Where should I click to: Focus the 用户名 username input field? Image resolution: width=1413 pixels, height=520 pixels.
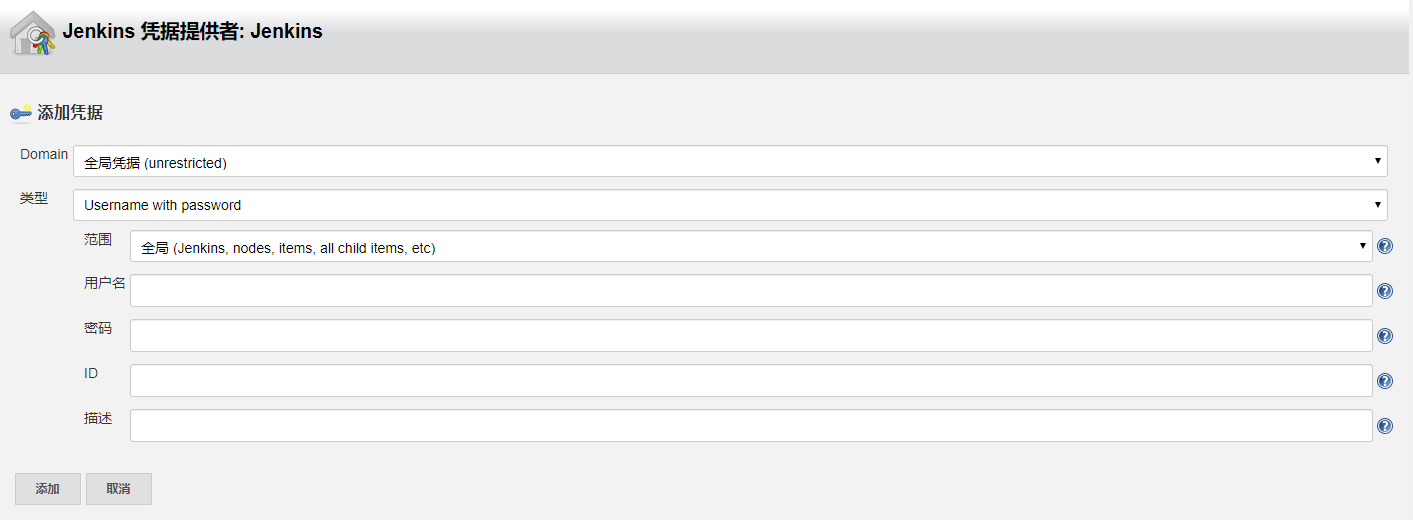coord(750,291)
